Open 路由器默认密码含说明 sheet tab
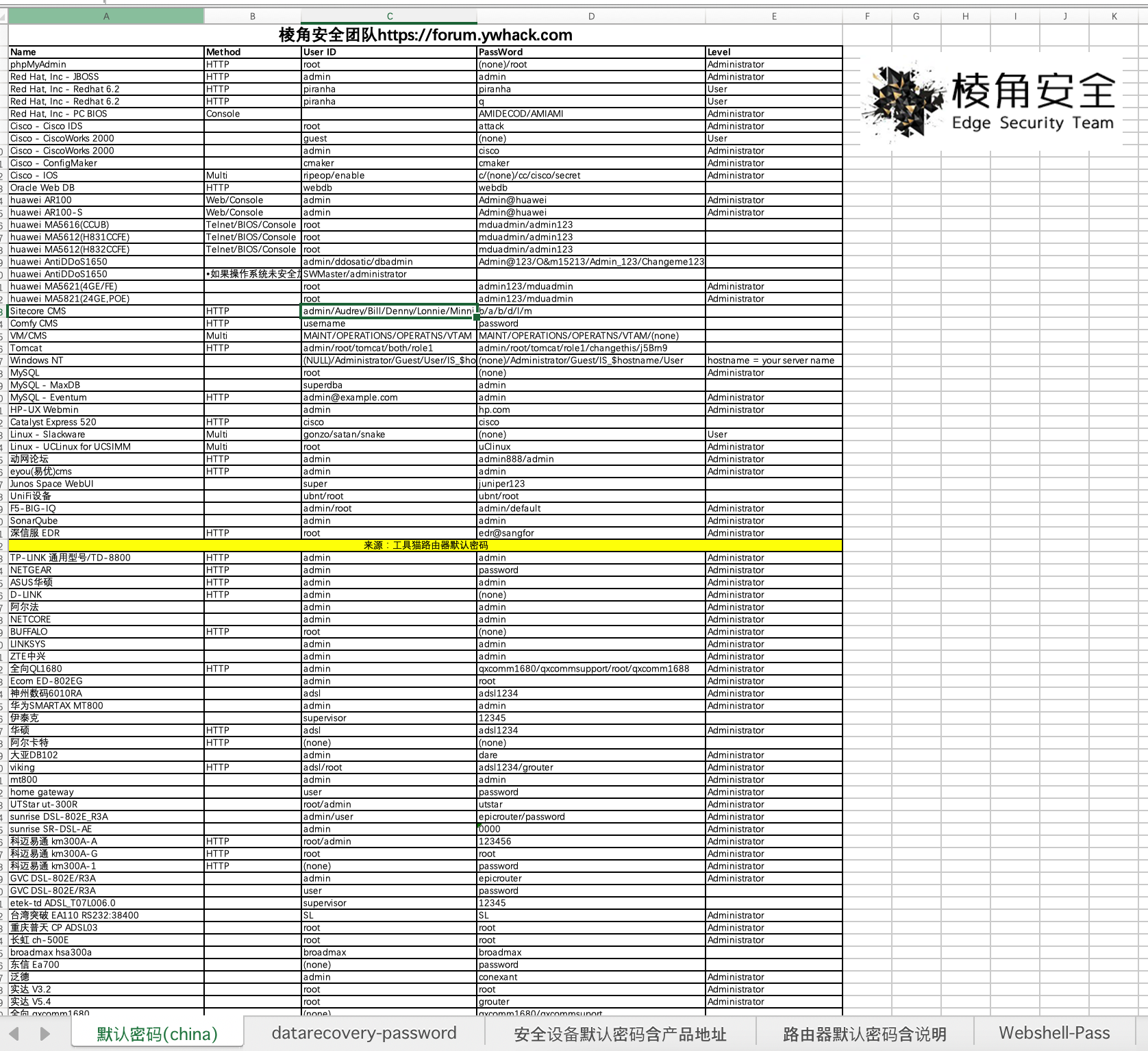The image size is (1148, 1051). [864, 1034]
